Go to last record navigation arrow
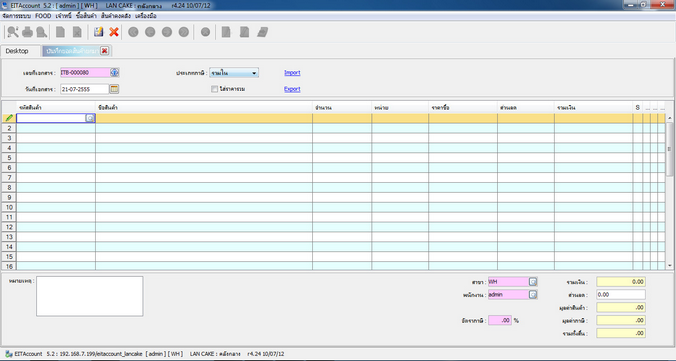676x361 pixels. click(184, 32)
